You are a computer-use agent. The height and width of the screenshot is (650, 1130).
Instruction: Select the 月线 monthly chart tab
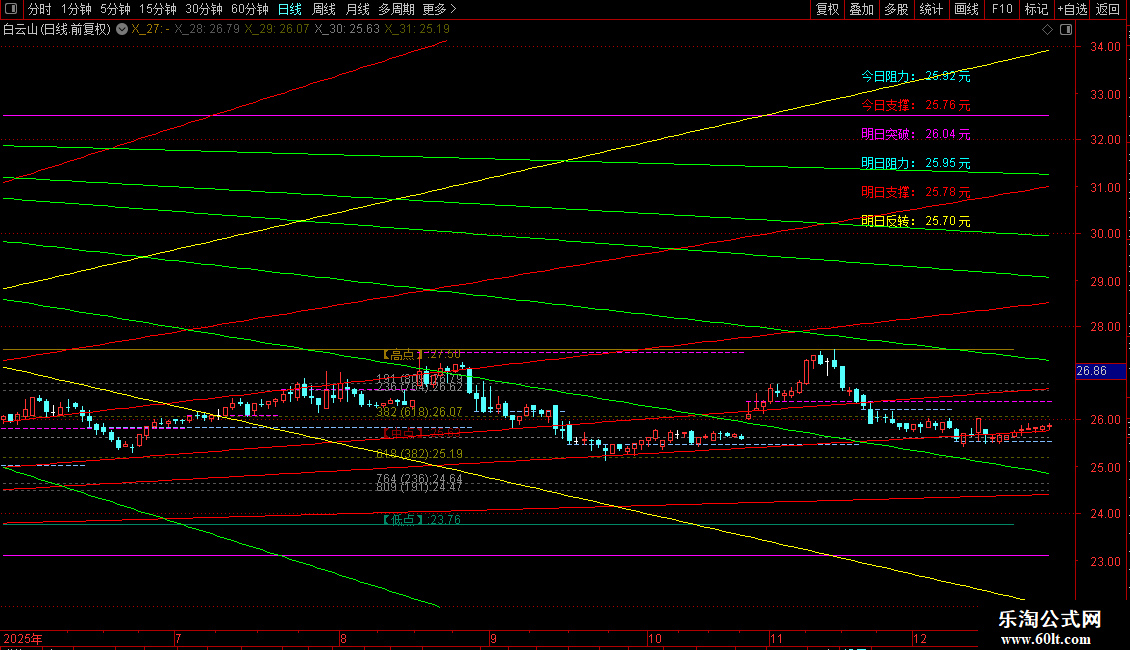[357, 9]
